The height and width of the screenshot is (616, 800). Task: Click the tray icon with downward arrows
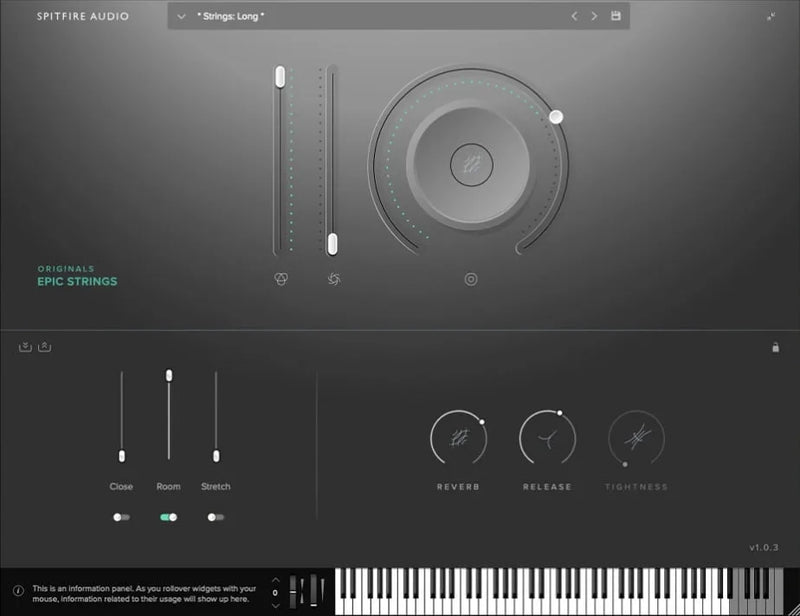click(25, 347)
